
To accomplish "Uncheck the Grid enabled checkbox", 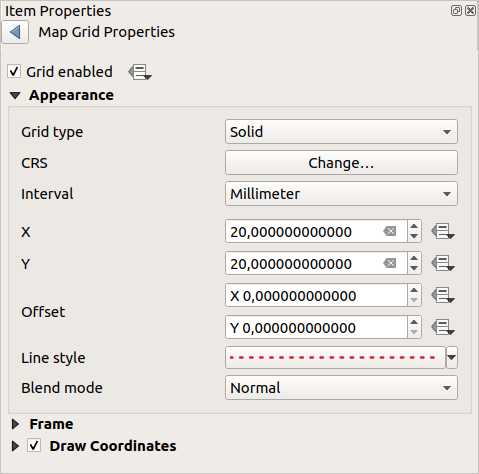I will [x=14, y=72].
